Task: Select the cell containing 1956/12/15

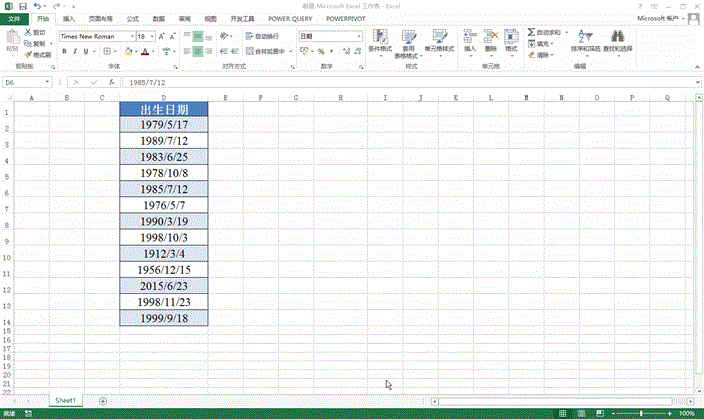Action: tap(163, 270)
